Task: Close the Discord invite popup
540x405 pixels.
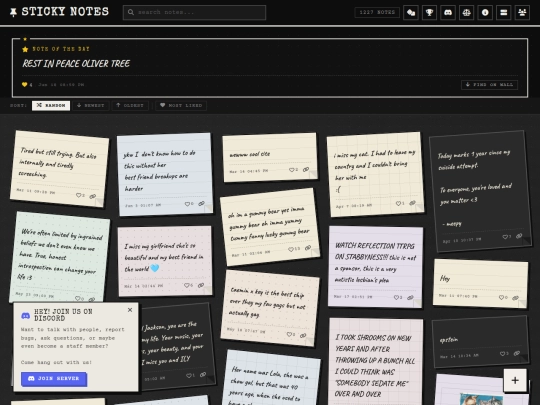Action: (130, 310)
